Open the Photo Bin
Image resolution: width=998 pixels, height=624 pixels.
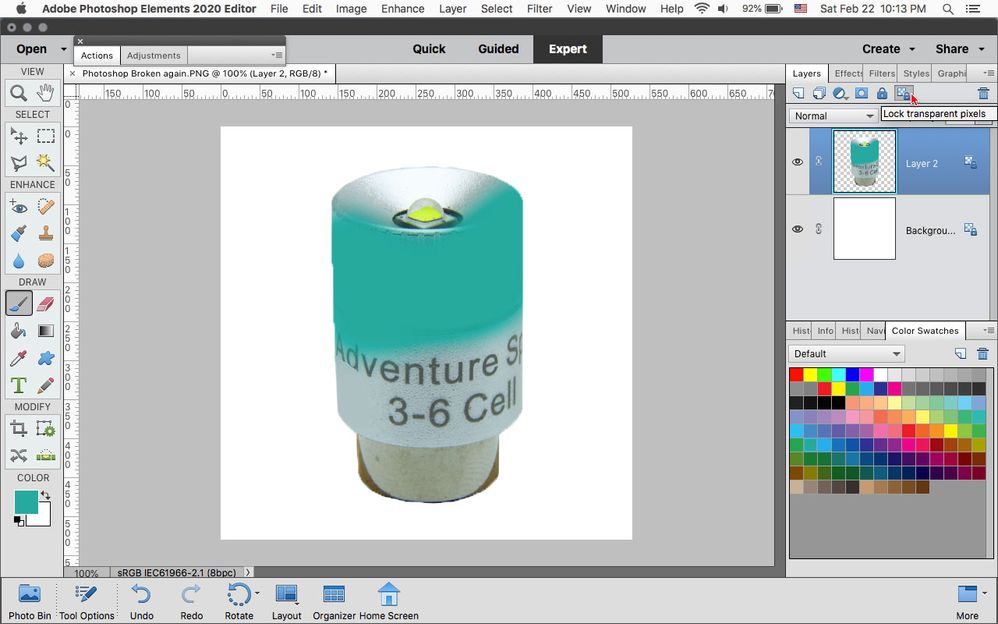pyautogui.click(x=29, y=602)
